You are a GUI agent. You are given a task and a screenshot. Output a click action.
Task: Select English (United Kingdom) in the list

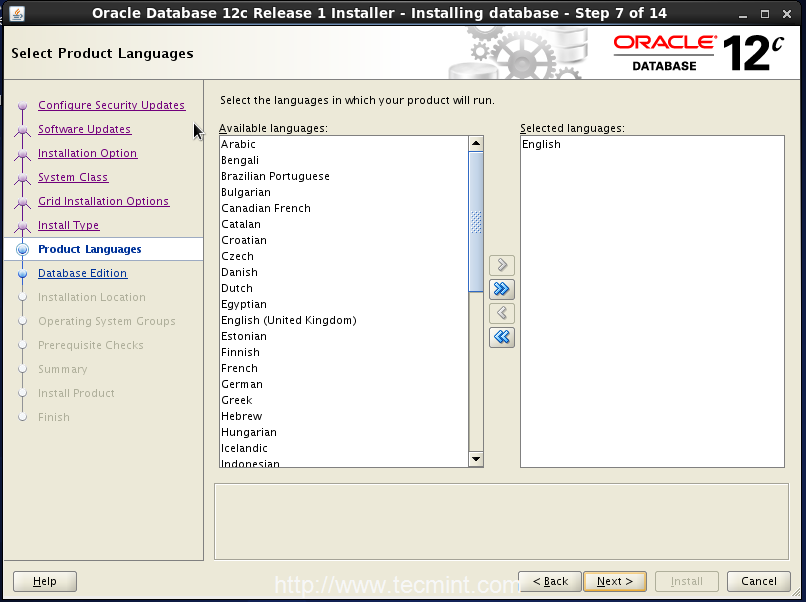click(344, 320)
